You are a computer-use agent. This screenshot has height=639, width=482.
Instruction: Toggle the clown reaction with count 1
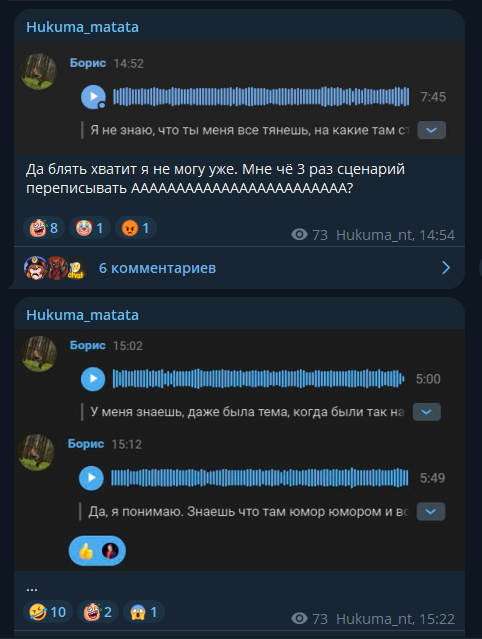click(90, 228)
